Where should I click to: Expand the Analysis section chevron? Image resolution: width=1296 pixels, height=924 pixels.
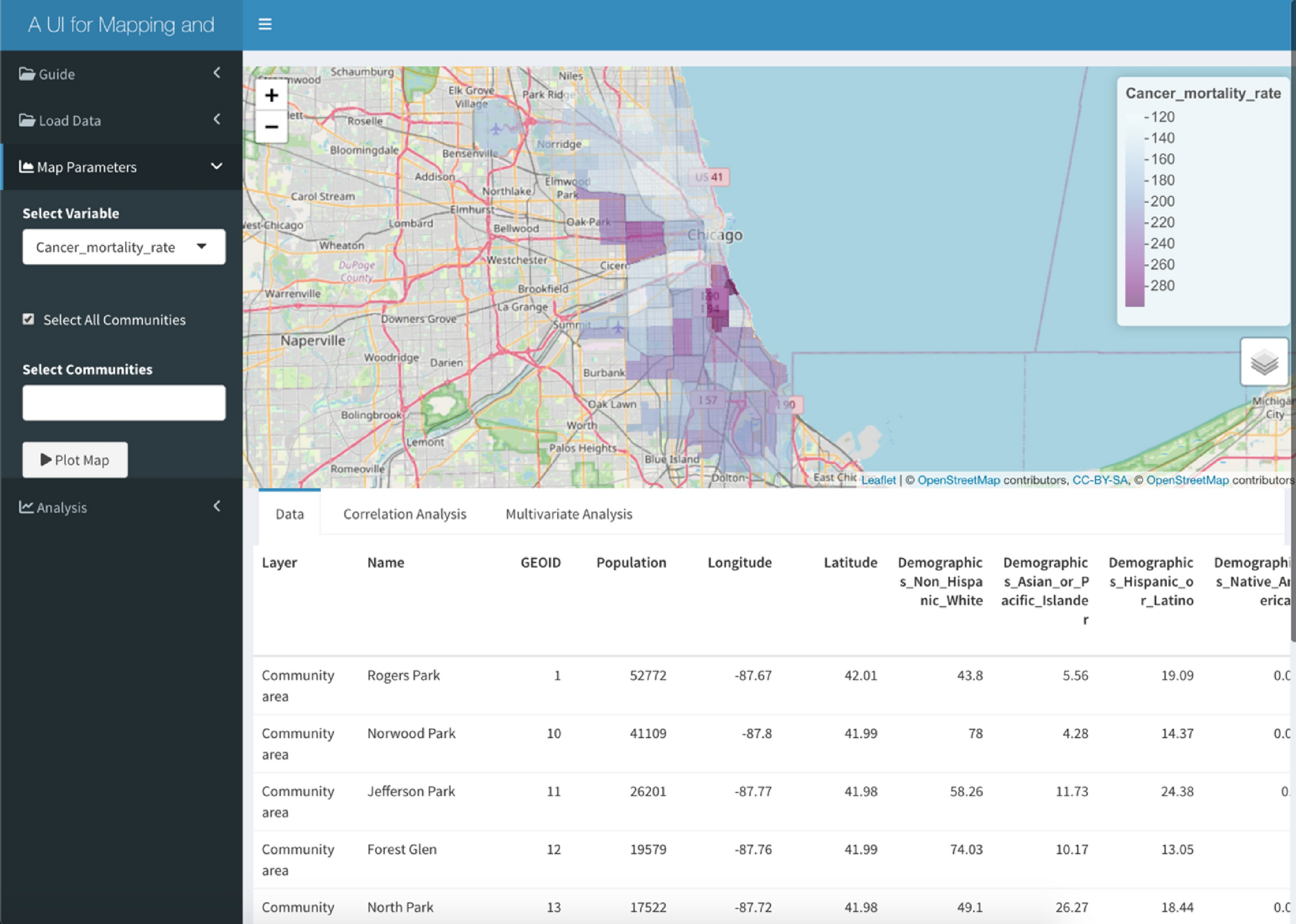tap(216, 507)
